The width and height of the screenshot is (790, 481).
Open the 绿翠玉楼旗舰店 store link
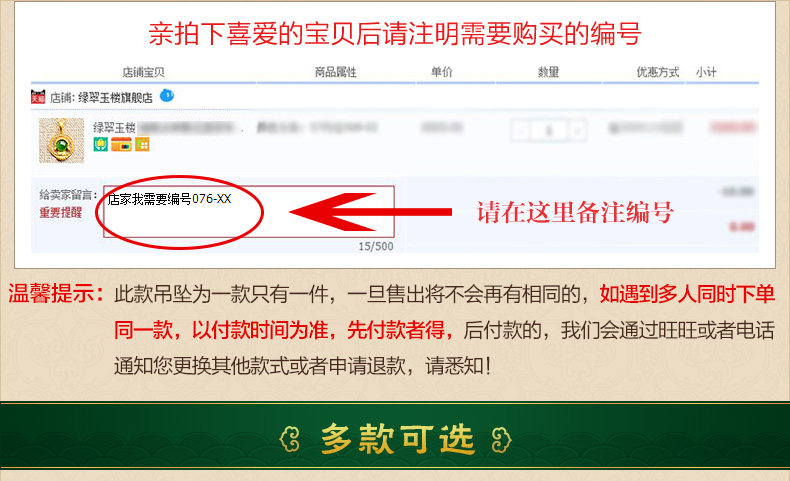click(115, 98)
